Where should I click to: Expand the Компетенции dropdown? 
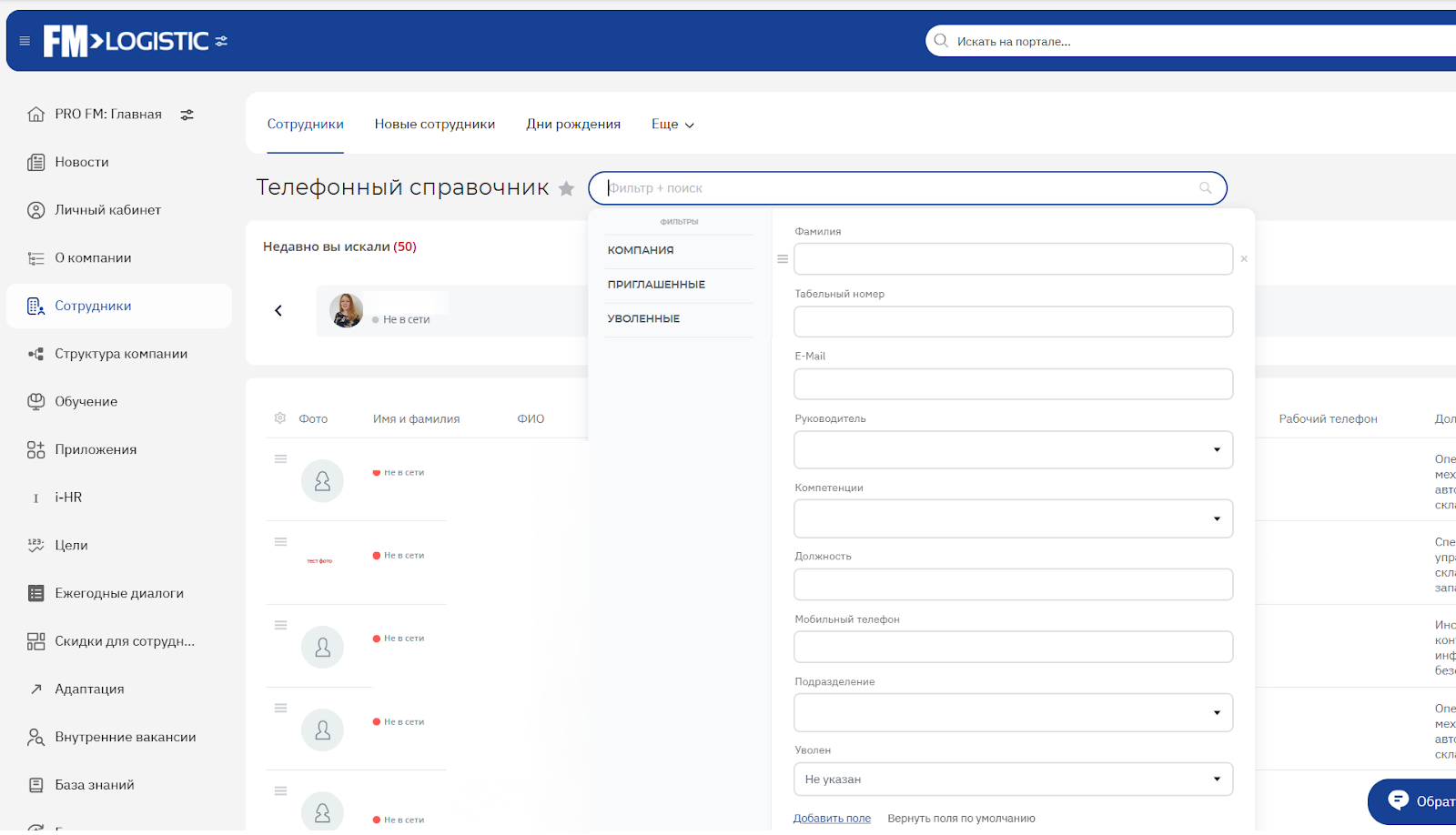(1013, 518)
